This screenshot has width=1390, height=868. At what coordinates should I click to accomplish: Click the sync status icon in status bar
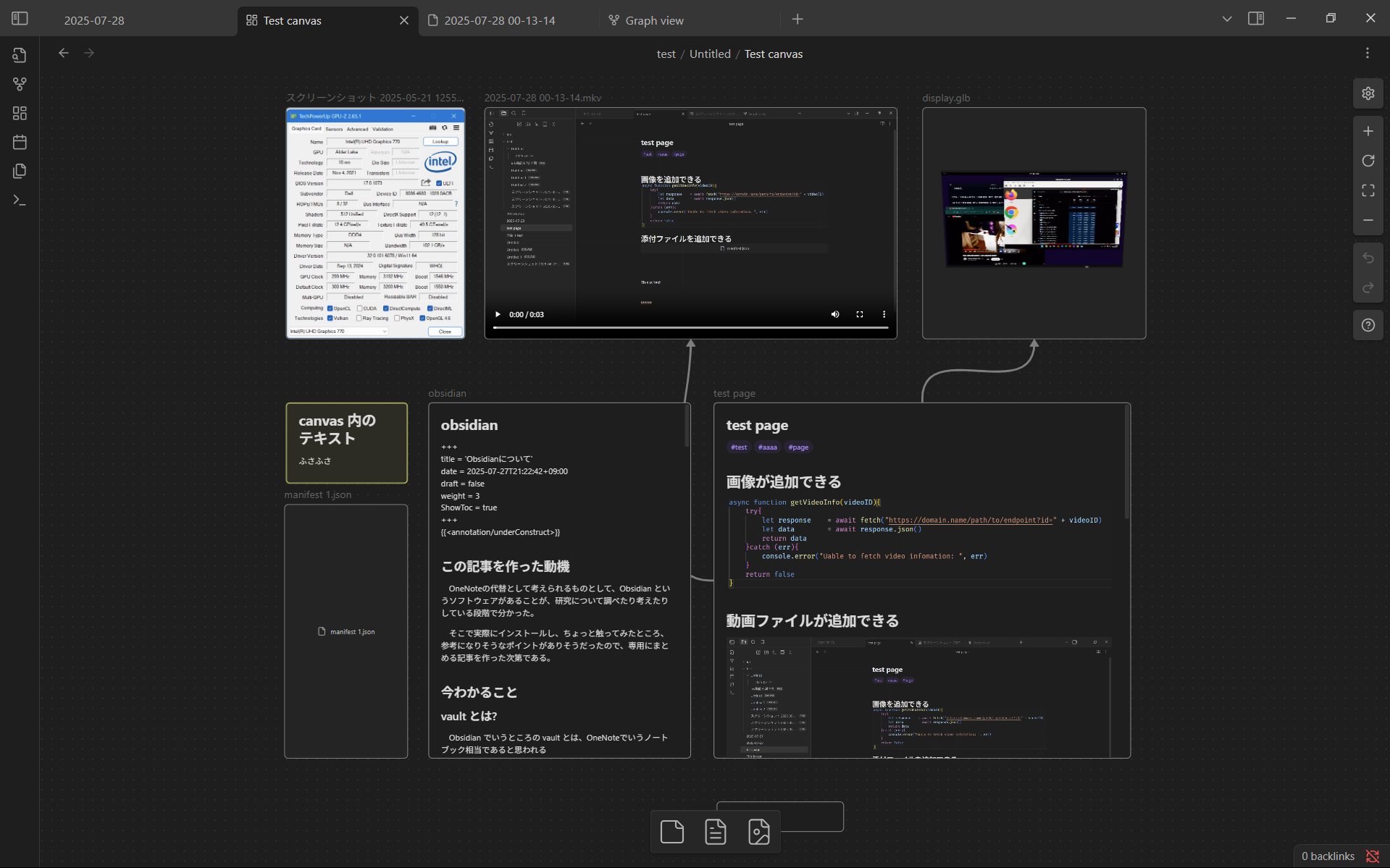click(x=1372, y=856)
